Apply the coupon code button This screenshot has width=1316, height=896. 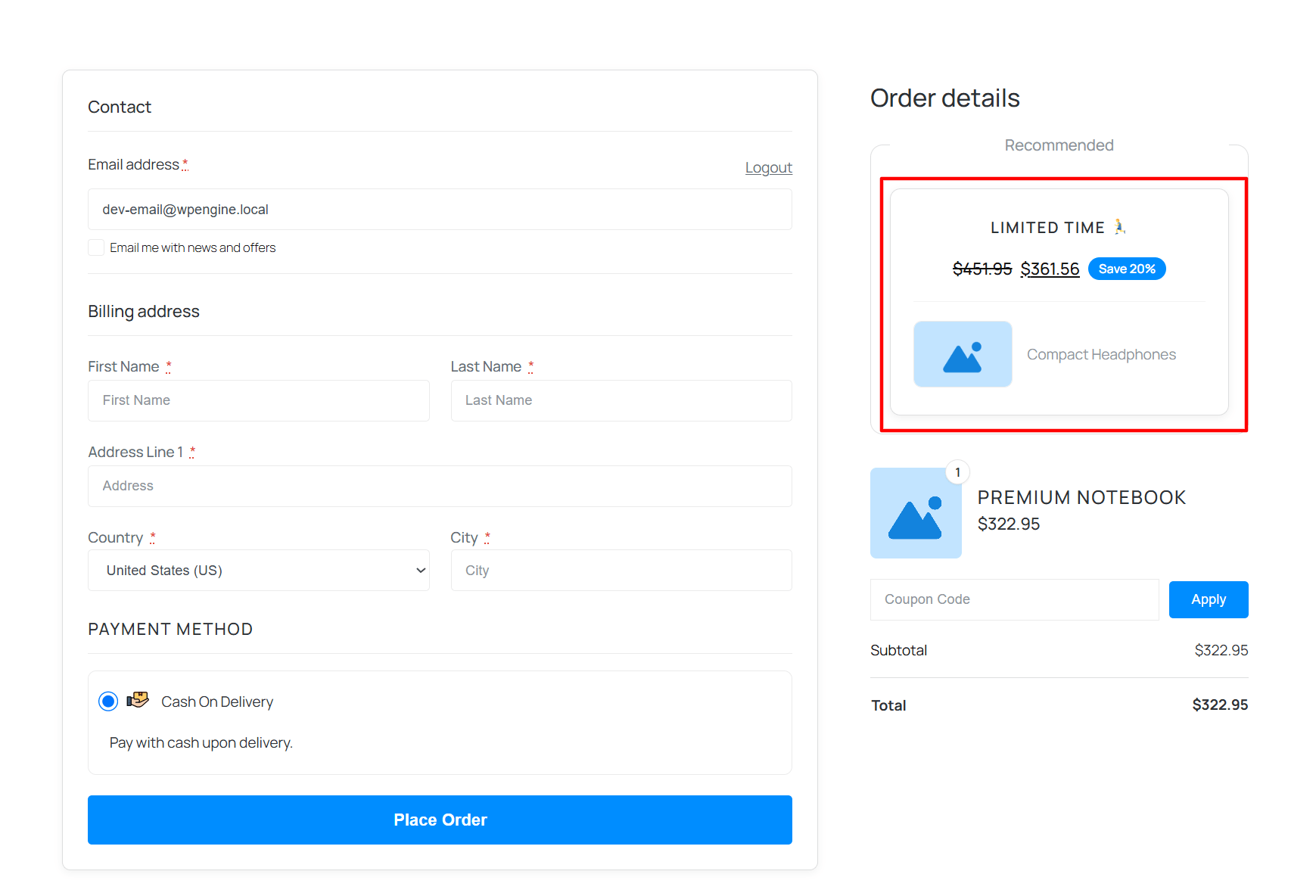tap(1209, 599)
